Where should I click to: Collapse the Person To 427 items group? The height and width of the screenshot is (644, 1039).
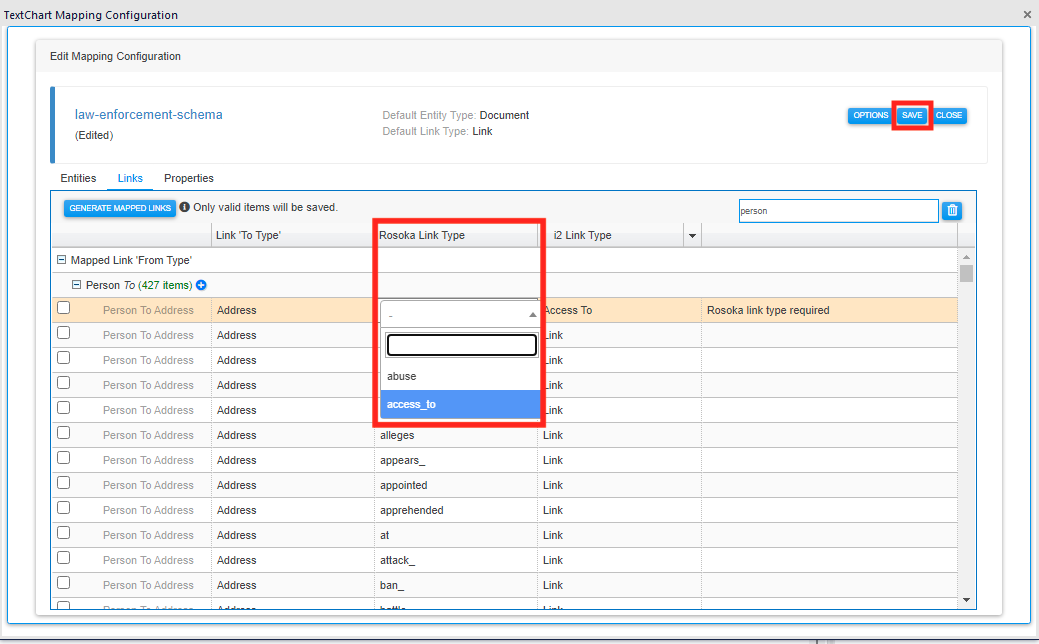pyautogui.click(x=77, y=284)
